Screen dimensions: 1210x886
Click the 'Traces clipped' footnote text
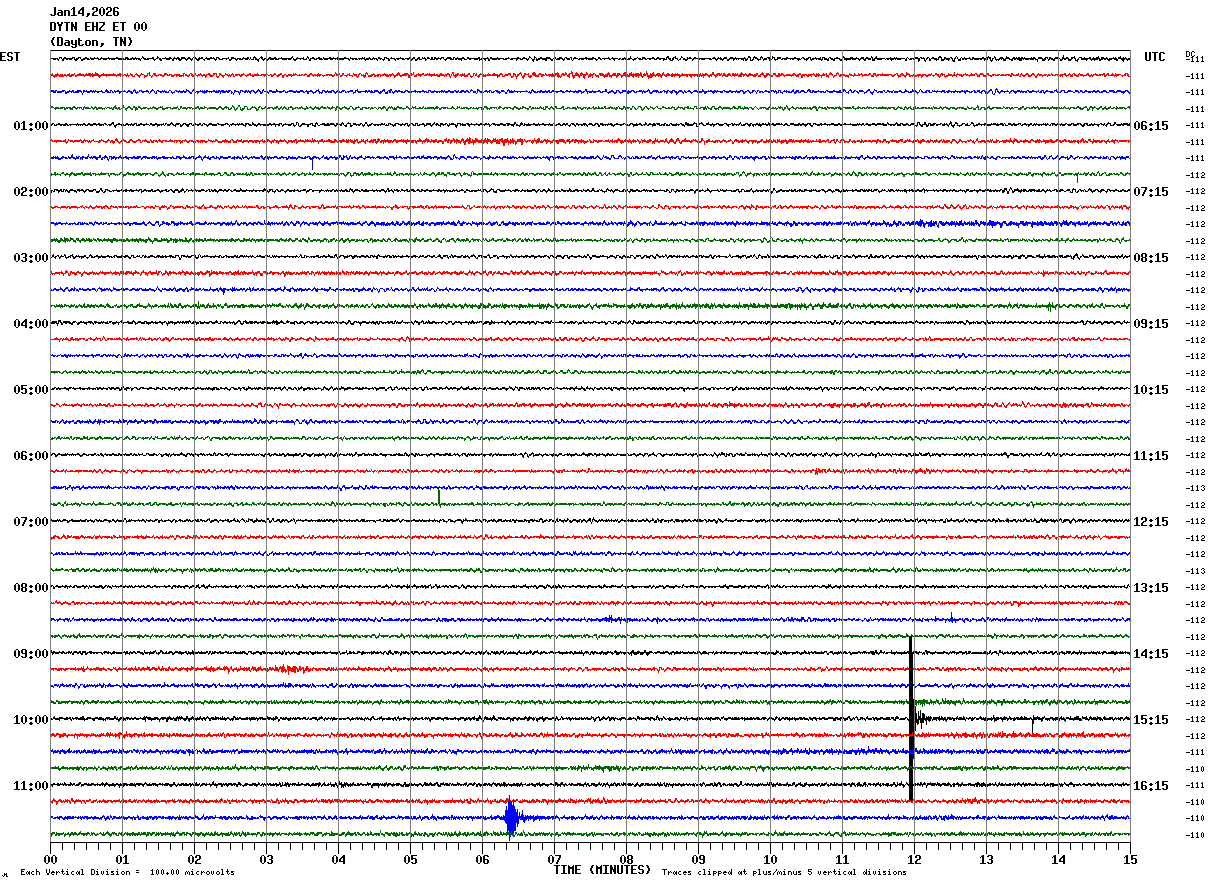pyautogui.click(x=784, y=872)
